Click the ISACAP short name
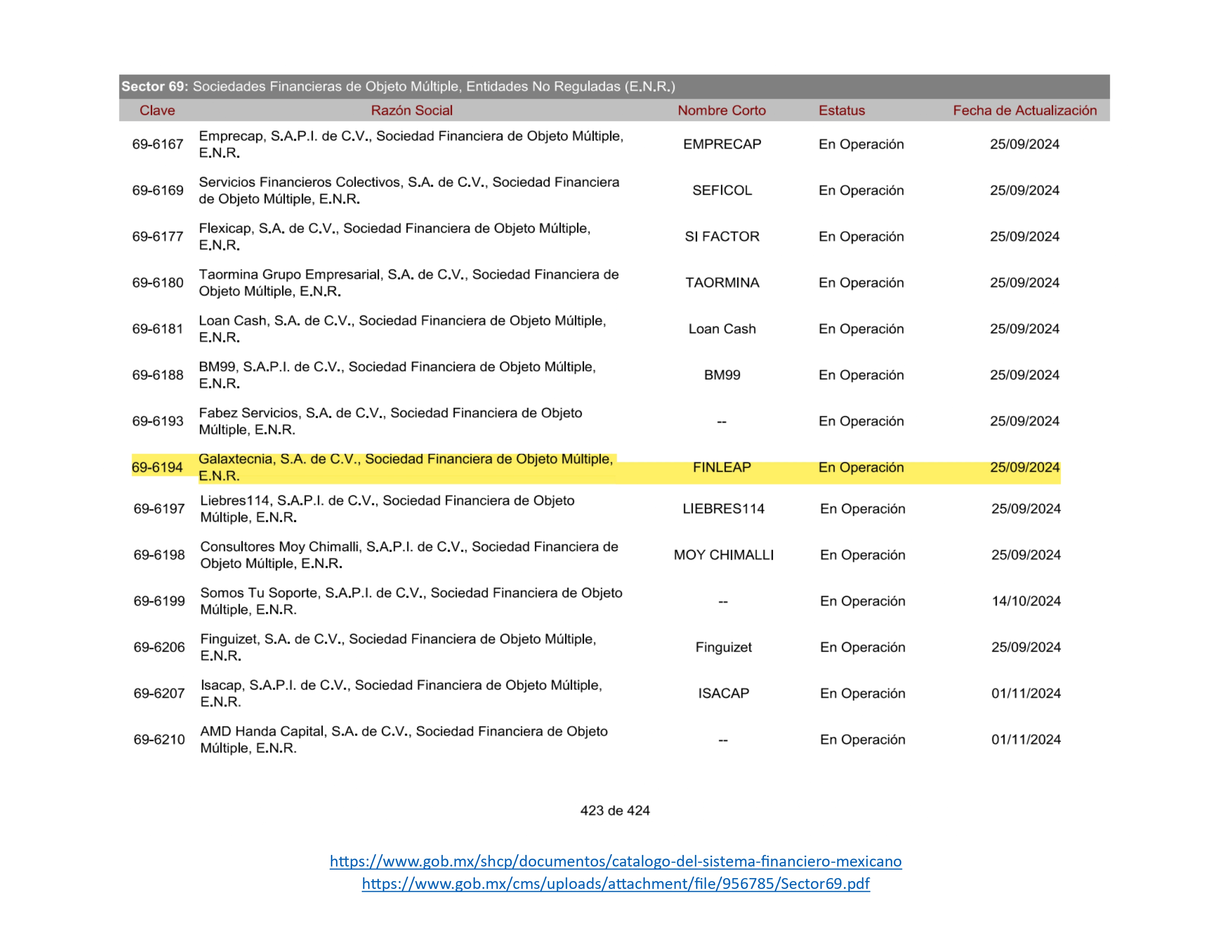The image size is (1232, 952). 724,694
